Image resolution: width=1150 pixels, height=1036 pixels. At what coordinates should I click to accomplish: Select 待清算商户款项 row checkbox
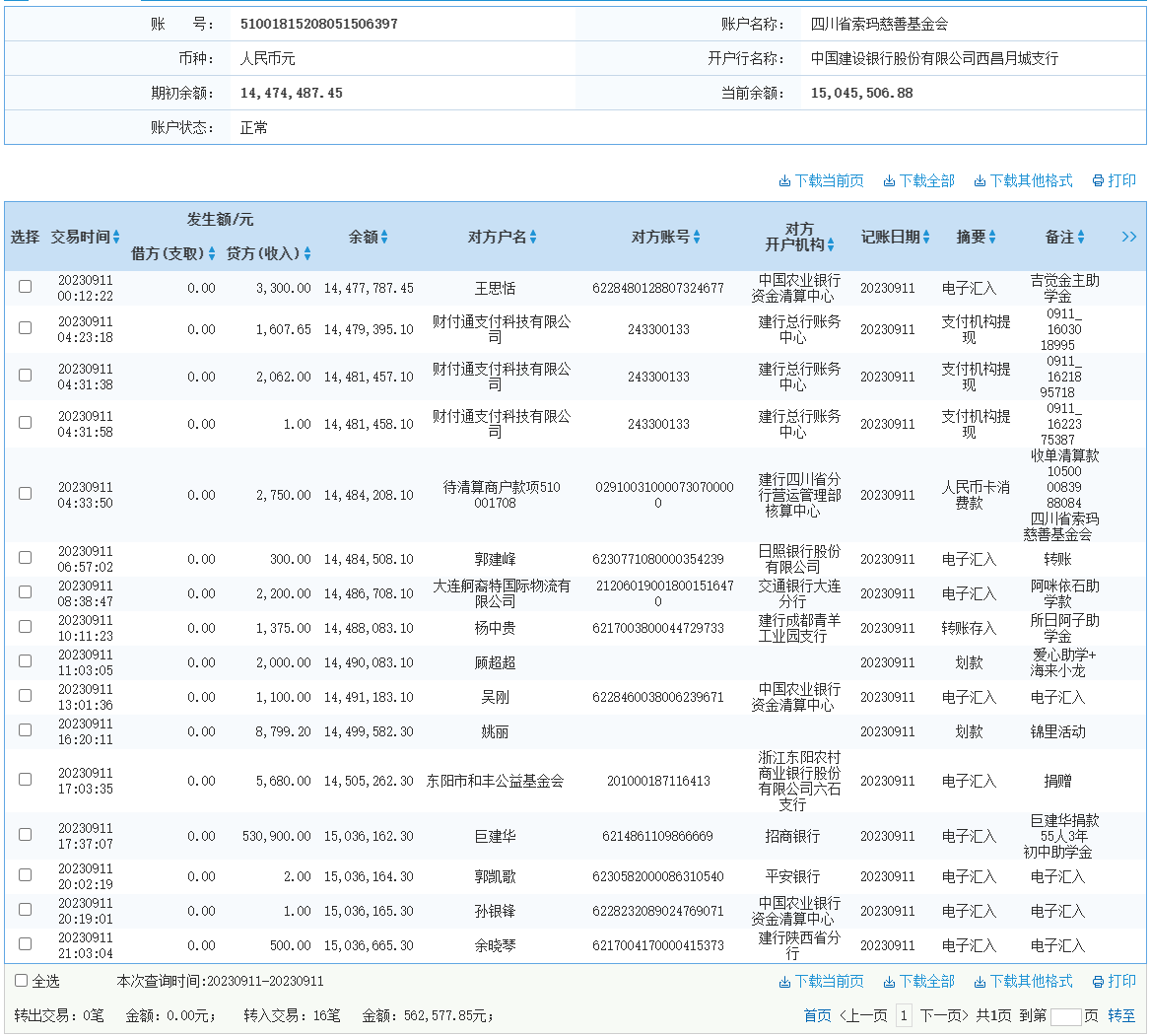pos(25,494)
